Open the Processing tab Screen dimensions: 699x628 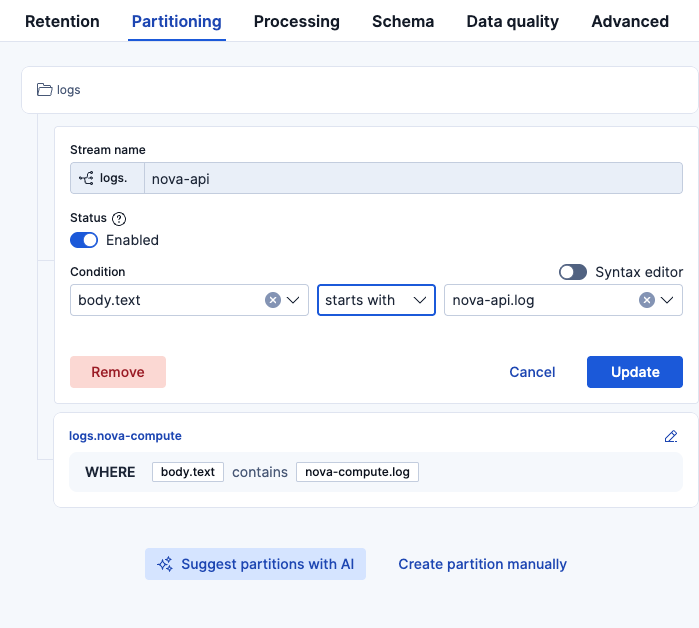pos(296,21)
